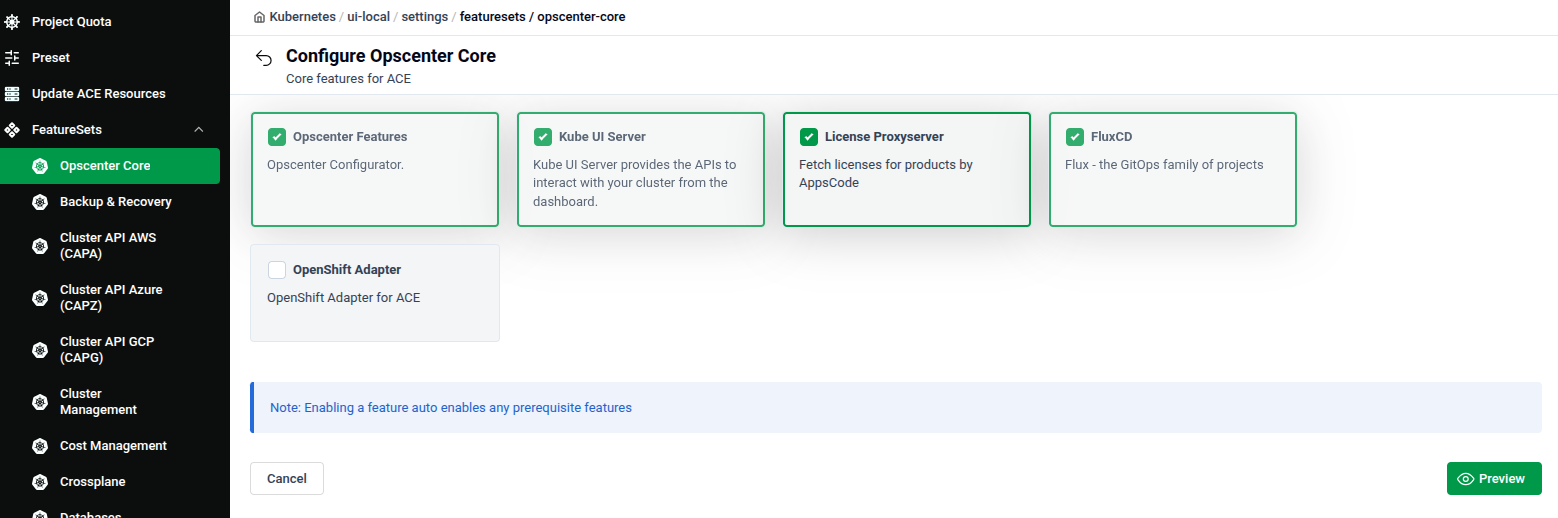The height and width of the screenshot is (518, 1558).
Task: Click the eye icon on Preview button
Action: click(1466, 479)
